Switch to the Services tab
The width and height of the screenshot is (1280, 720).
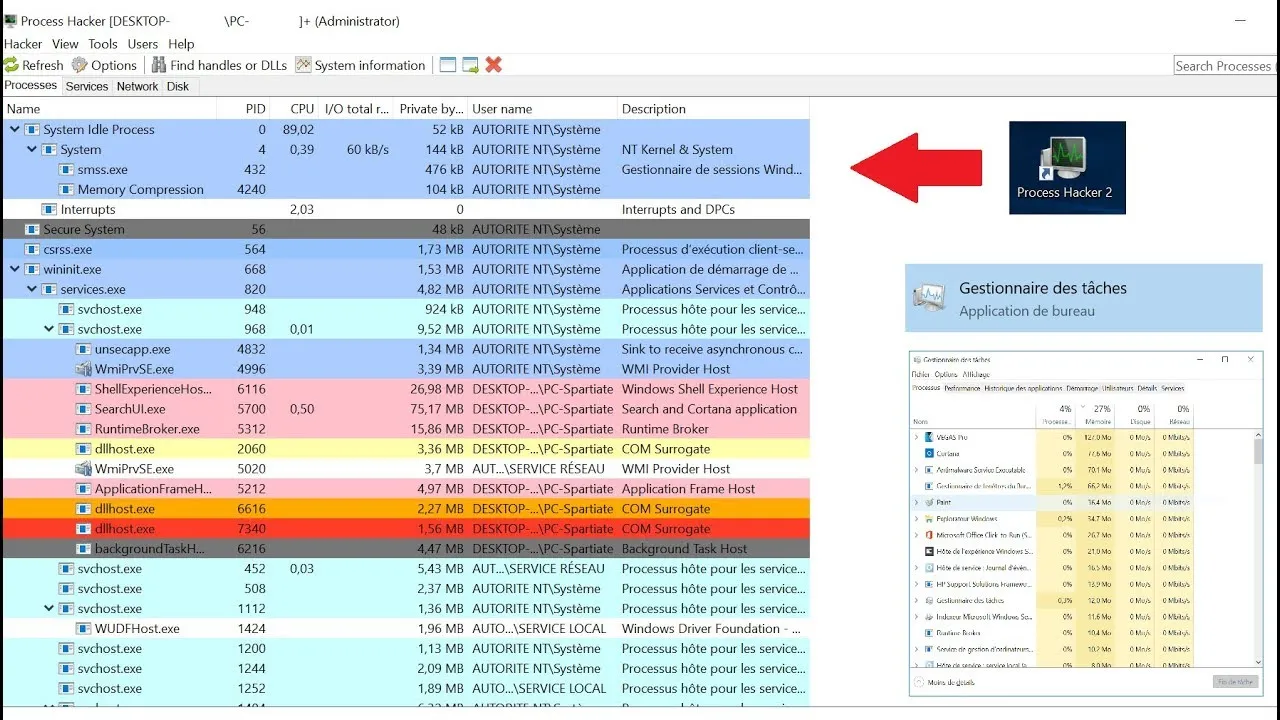[87, 86]
